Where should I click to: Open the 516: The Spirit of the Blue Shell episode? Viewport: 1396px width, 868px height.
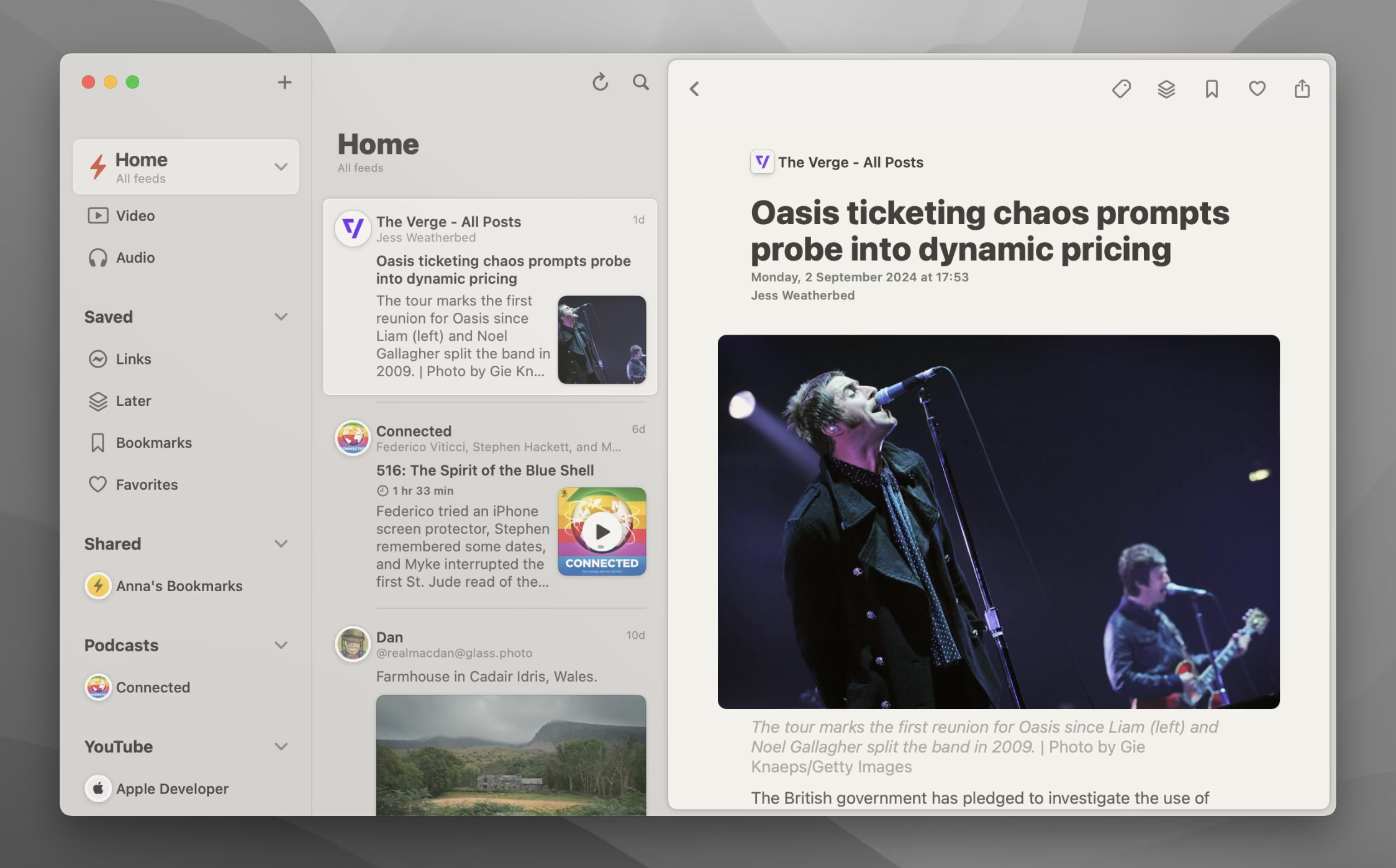click(x=485, y=470)
